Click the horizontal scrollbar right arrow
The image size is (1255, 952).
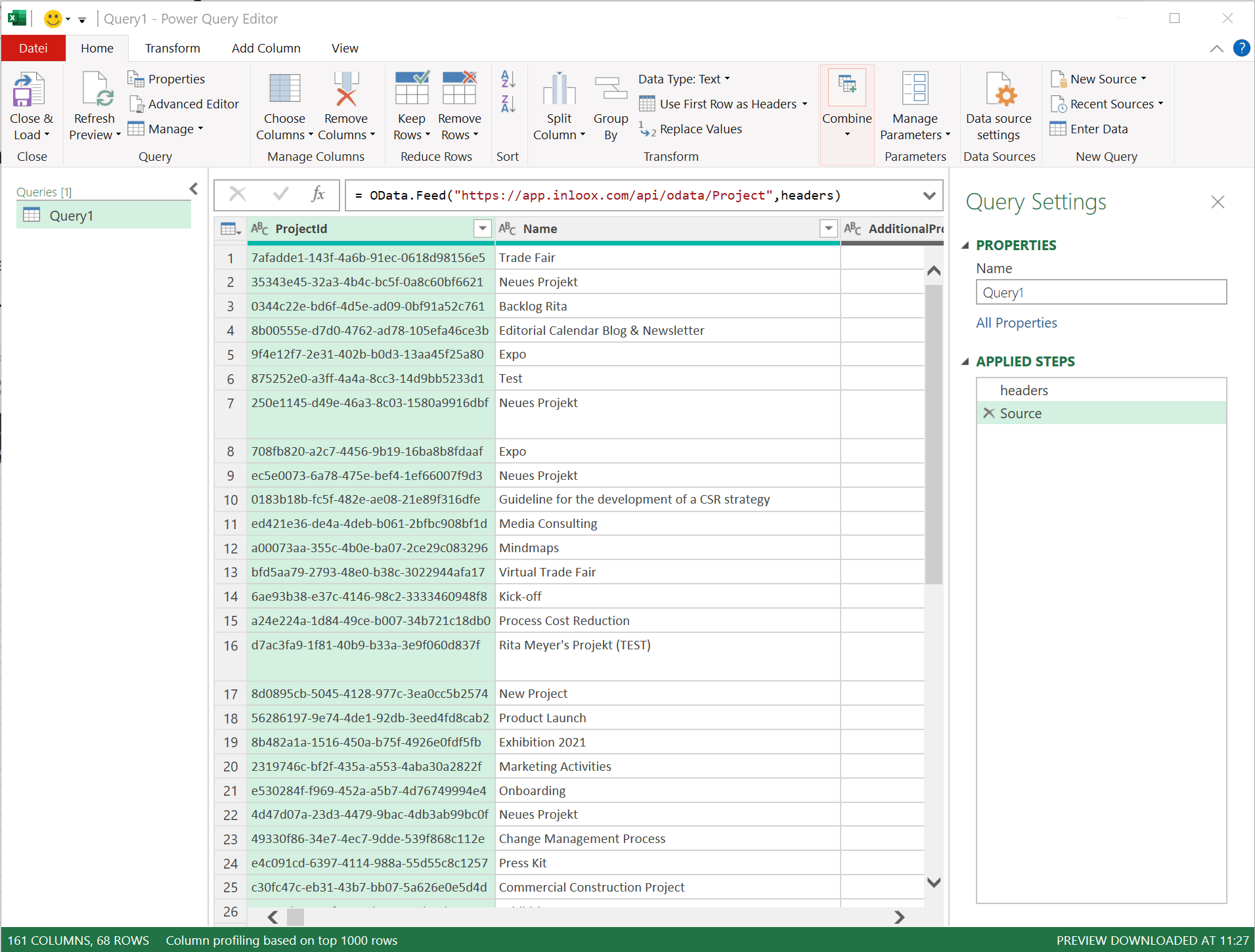tap(899, 917)
